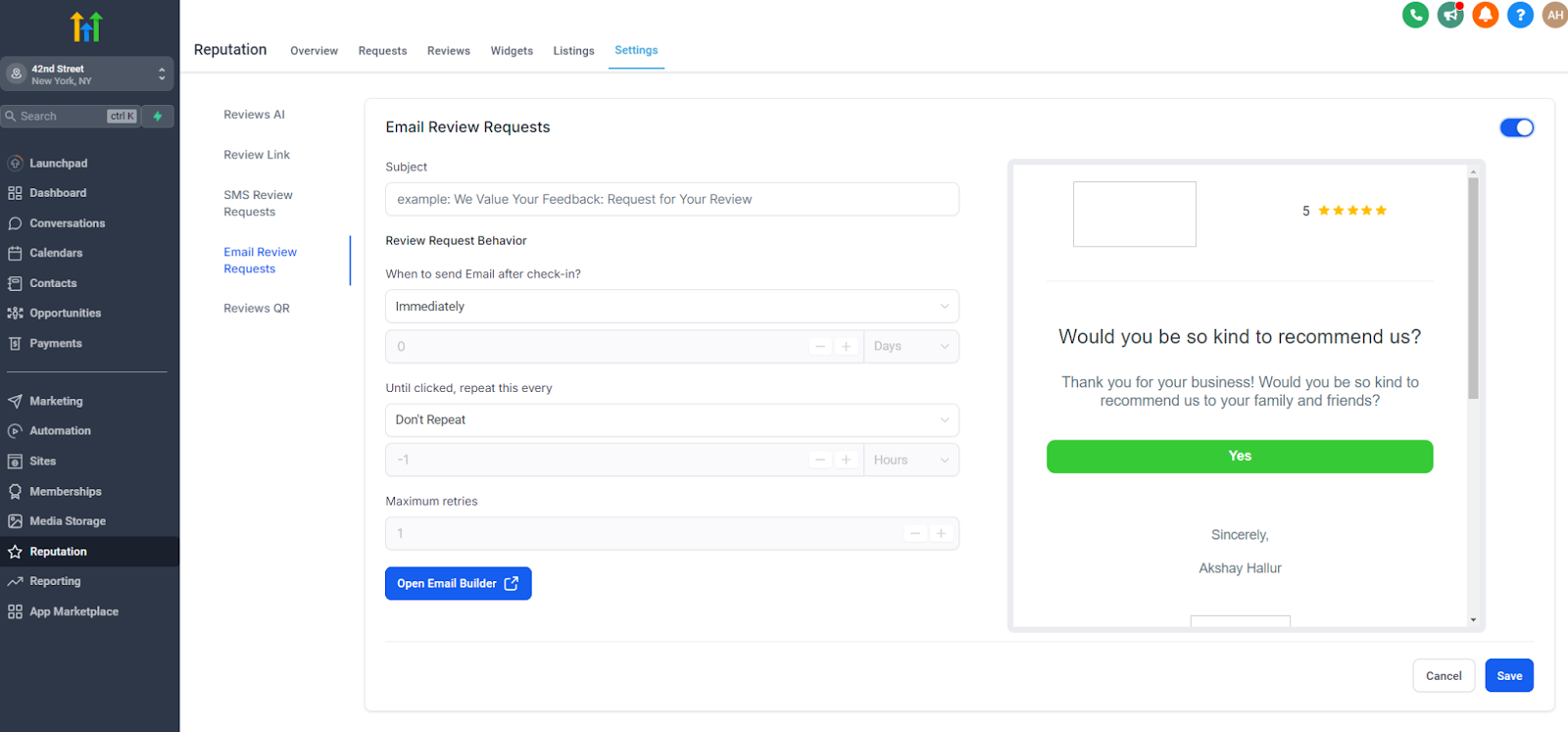Switch to the Widgets tab
Screen dimensions: 1568x732
[x=512, y=51]
